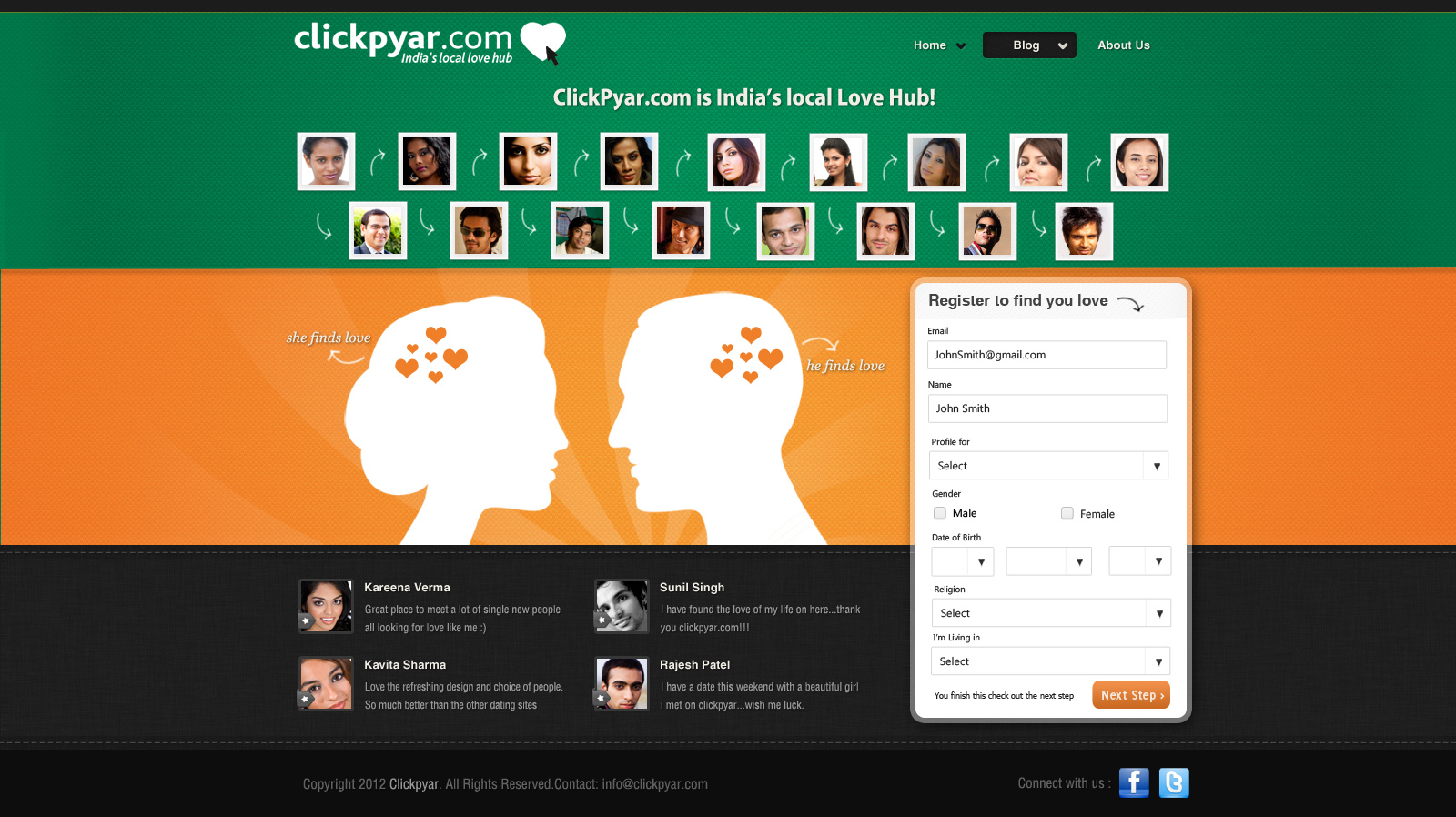Go to the Home menu item
Screen dimensions: 1456x817
pos(930,45)
